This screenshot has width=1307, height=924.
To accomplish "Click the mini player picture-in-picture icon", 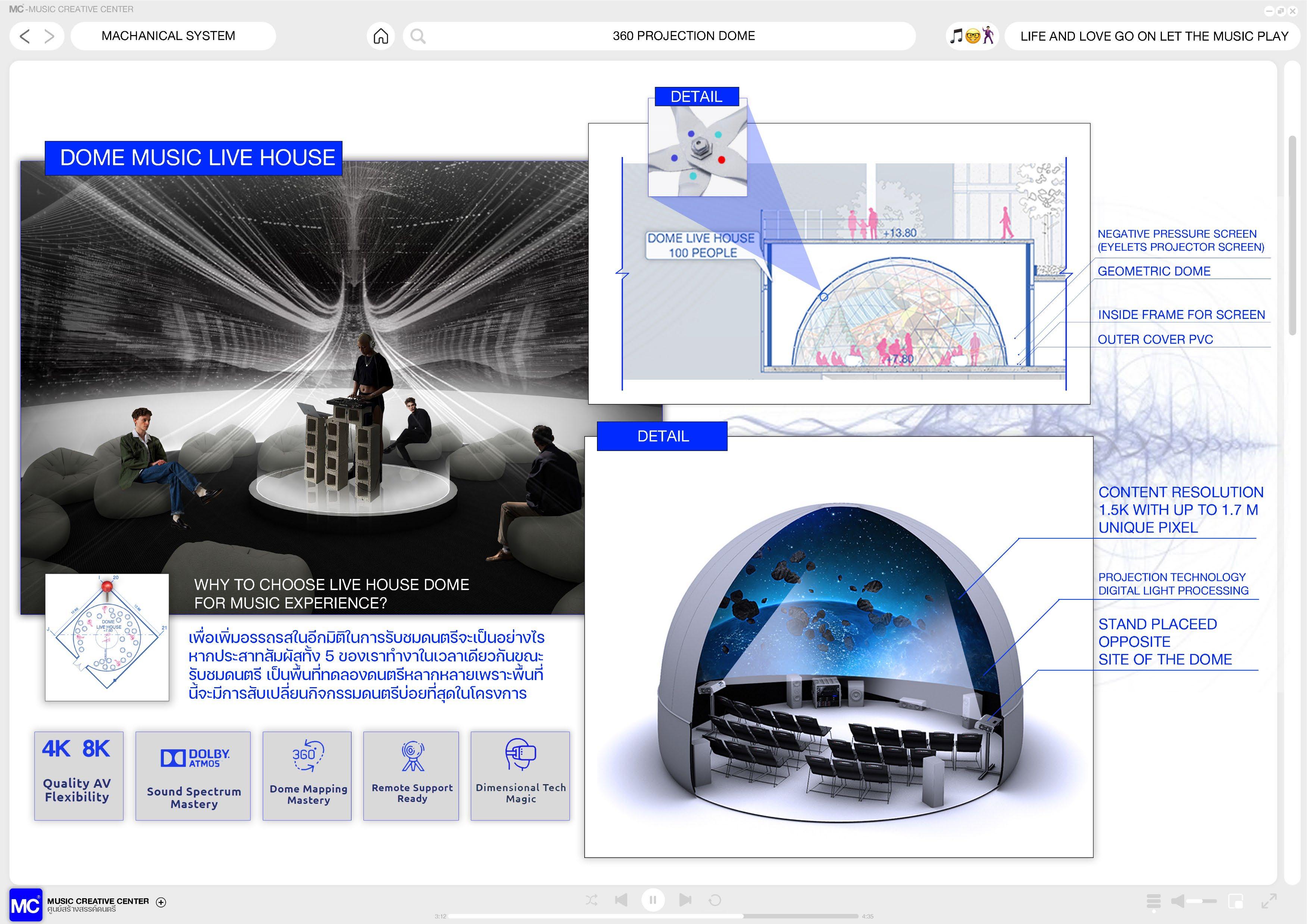I will point(1235,900).
